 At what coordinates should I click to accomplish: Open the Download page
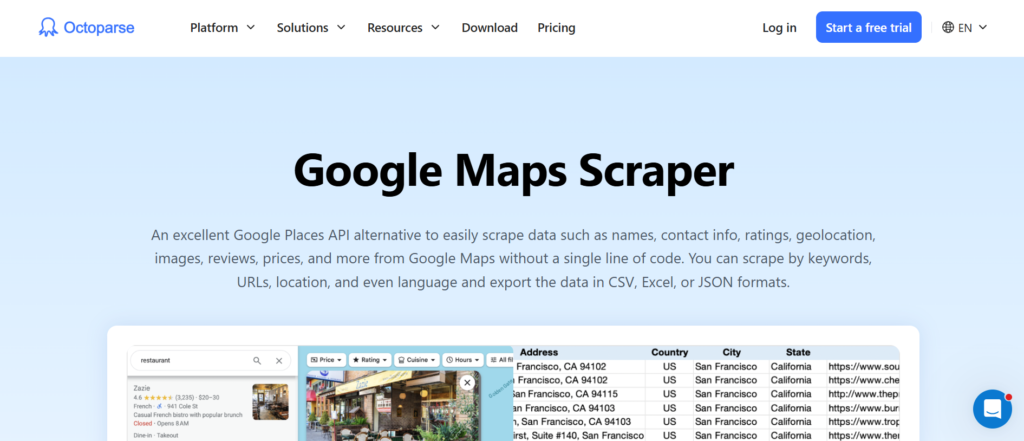(x=489, y=27)
